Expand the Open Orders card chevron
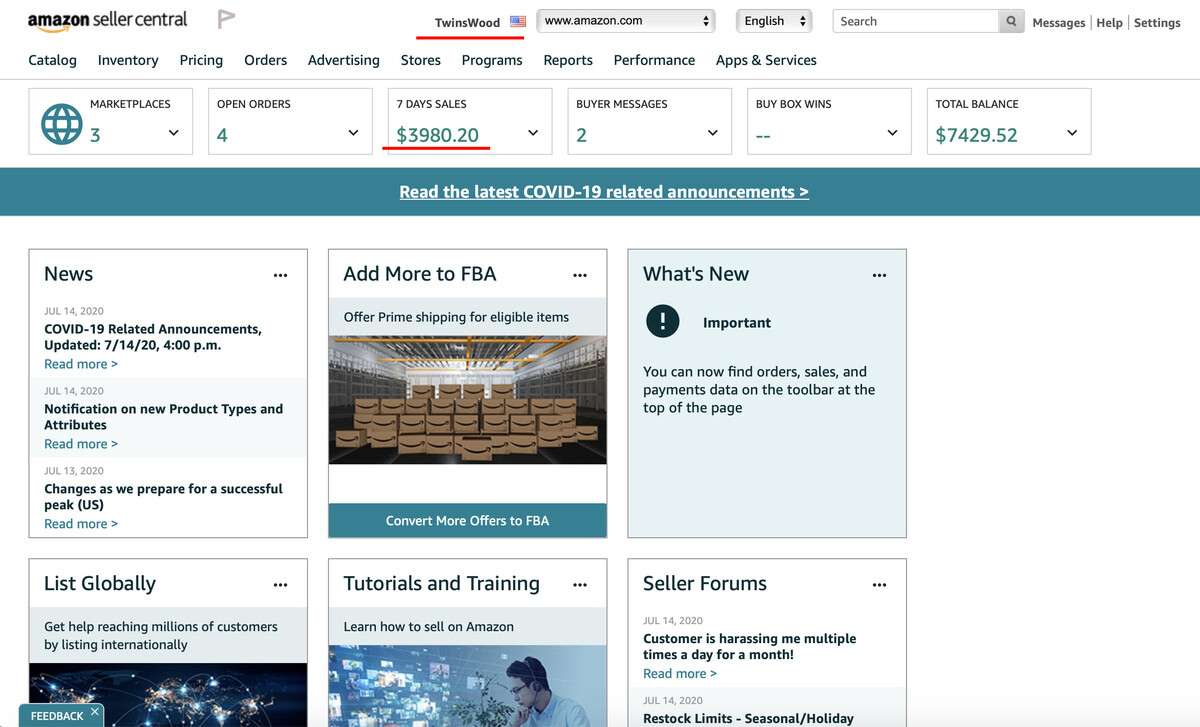Viewport: 1200px width, 727px height. tap(353, 133)
